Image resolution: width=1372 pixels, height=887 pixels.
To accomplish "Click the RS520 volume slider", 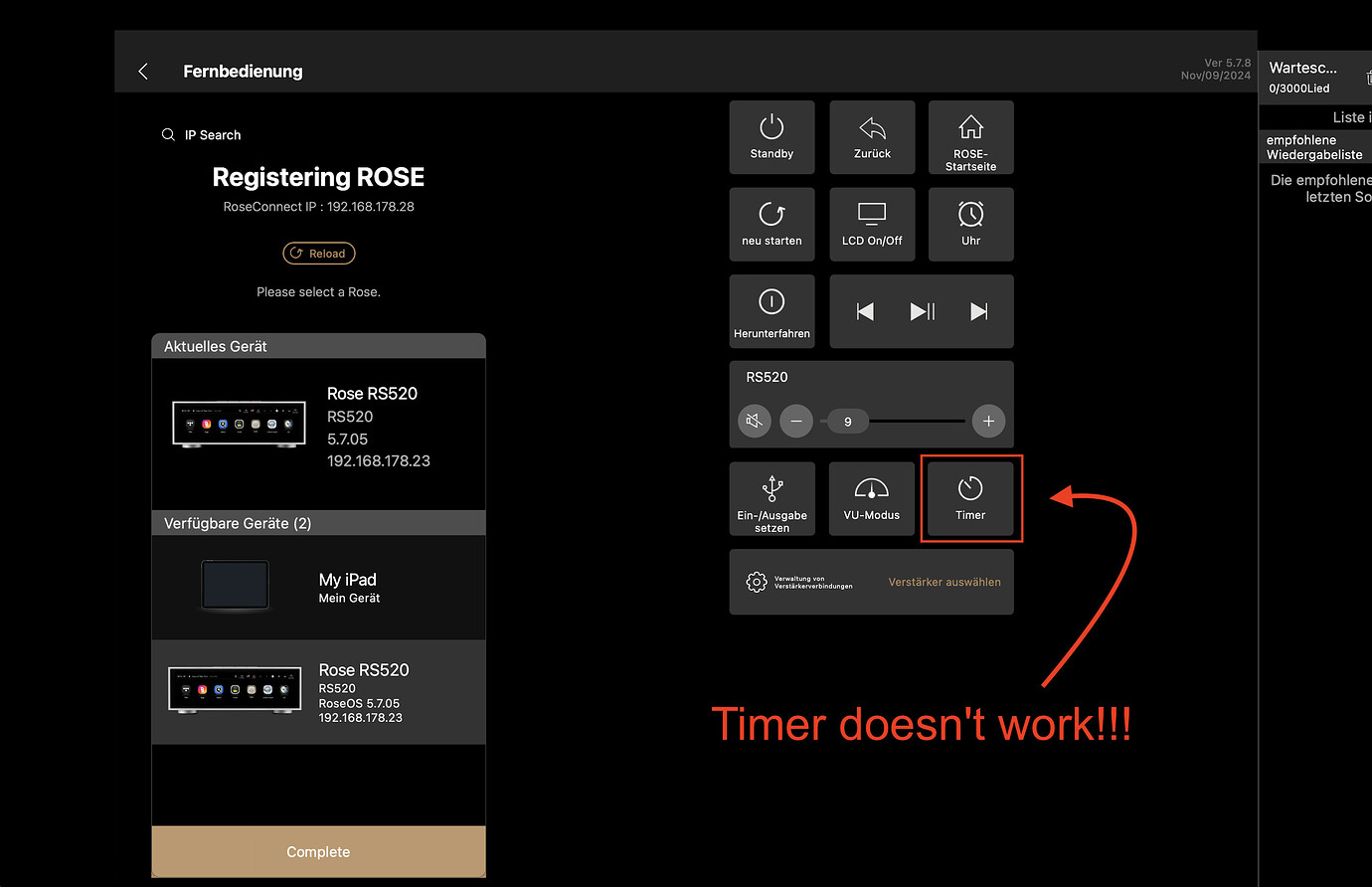I will 893,422.
